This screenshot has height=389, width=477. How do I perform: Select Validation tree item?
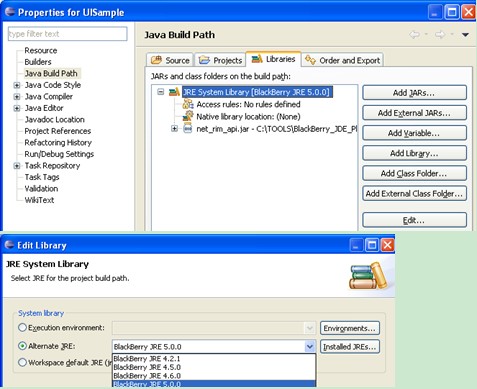[x=41, y=188]
